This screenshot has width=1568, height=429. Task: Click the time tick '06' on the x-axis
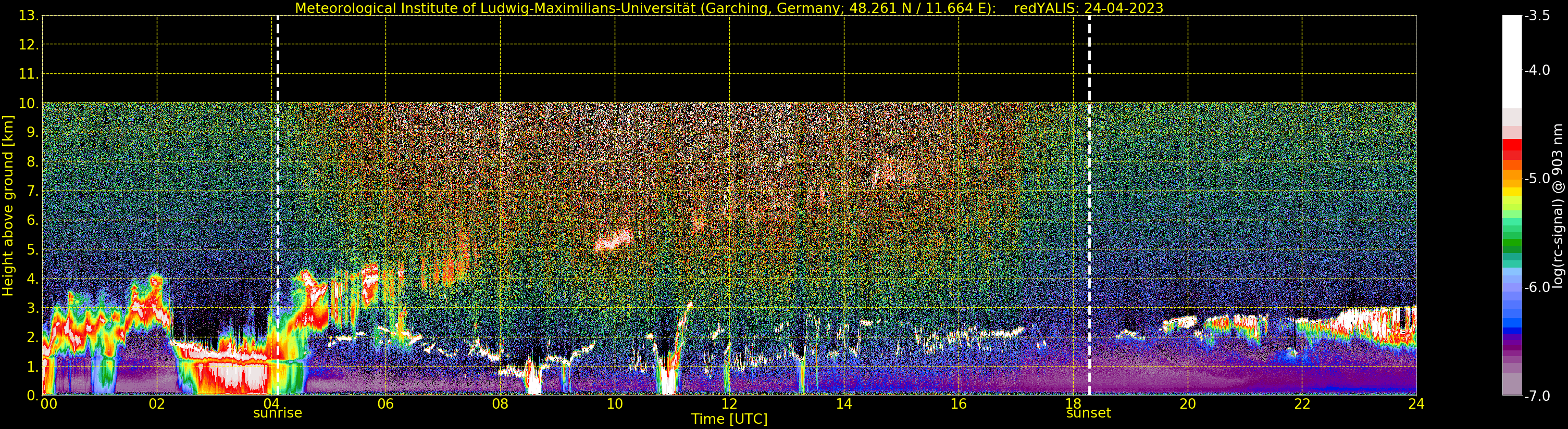click(385, 404)
